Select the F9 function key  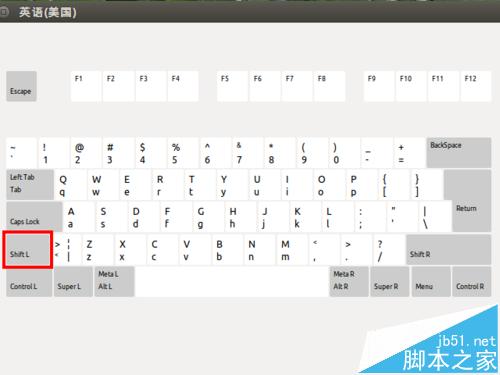tap(379, 86)
